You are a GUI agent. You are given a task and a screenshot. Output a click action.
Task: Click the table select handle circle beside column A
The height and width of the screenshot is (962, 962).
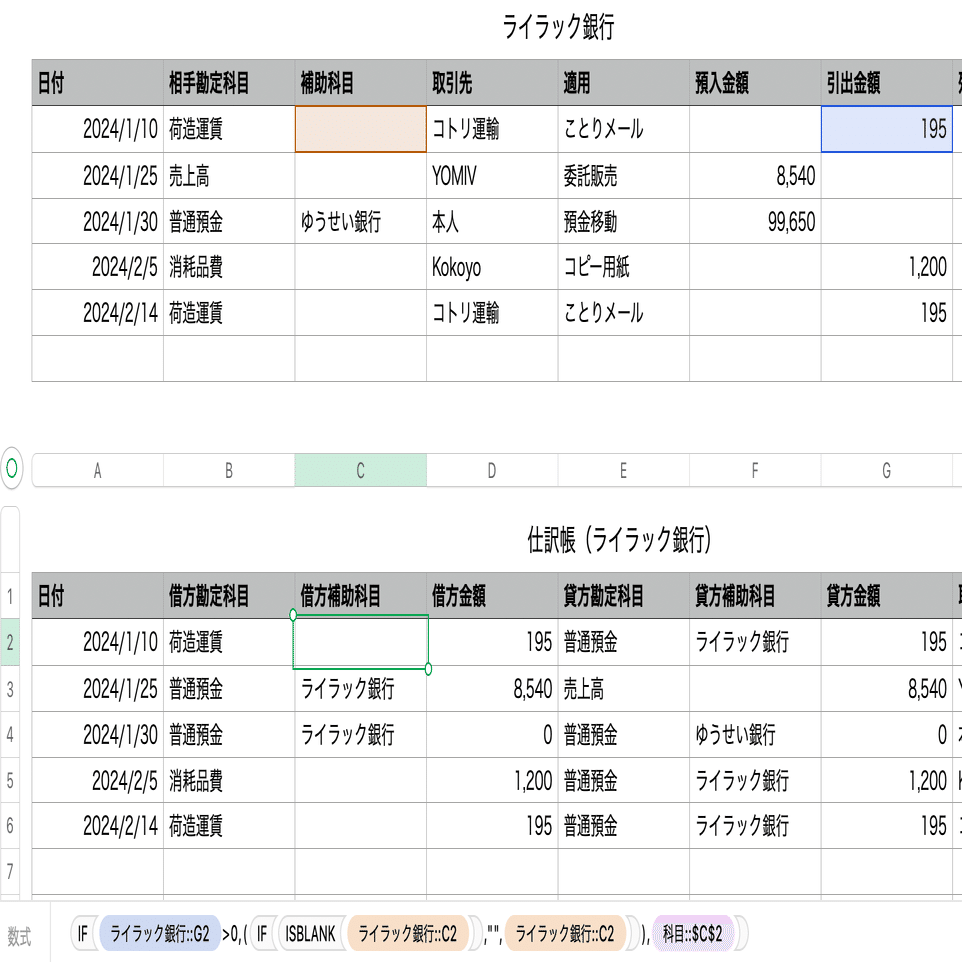[x=12, y=468]
